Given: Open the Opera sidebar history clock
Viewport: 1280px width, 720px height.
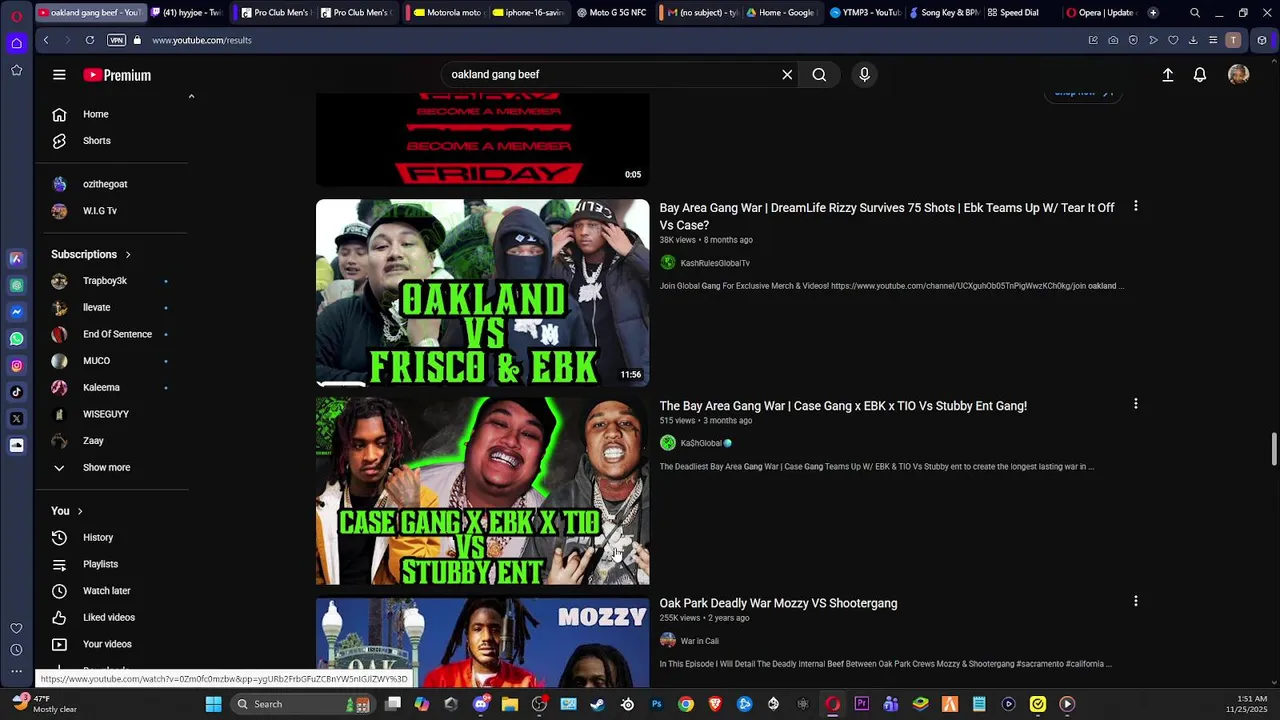Looking at the screenshot, I should click(x=16, y=650).
